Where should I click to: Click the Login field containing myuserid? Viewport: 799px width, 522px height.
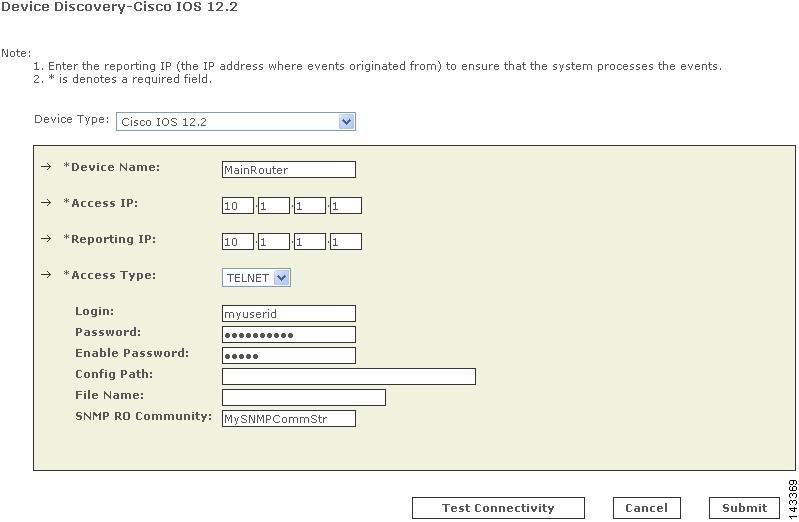pyautogui.click(x=288, y=314)
